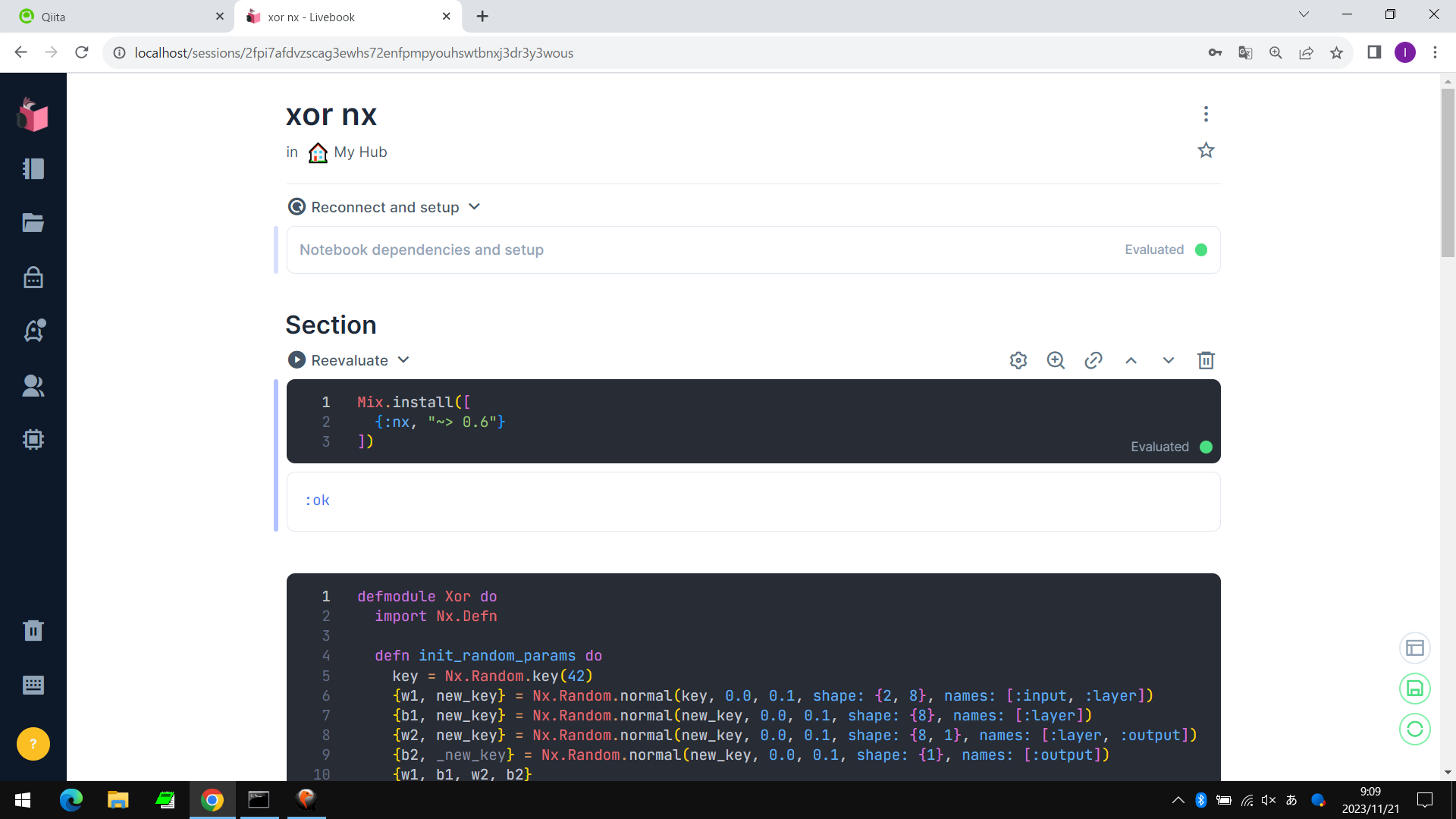
Task: Open the sections outline sidebar icon
Action: 33,168
